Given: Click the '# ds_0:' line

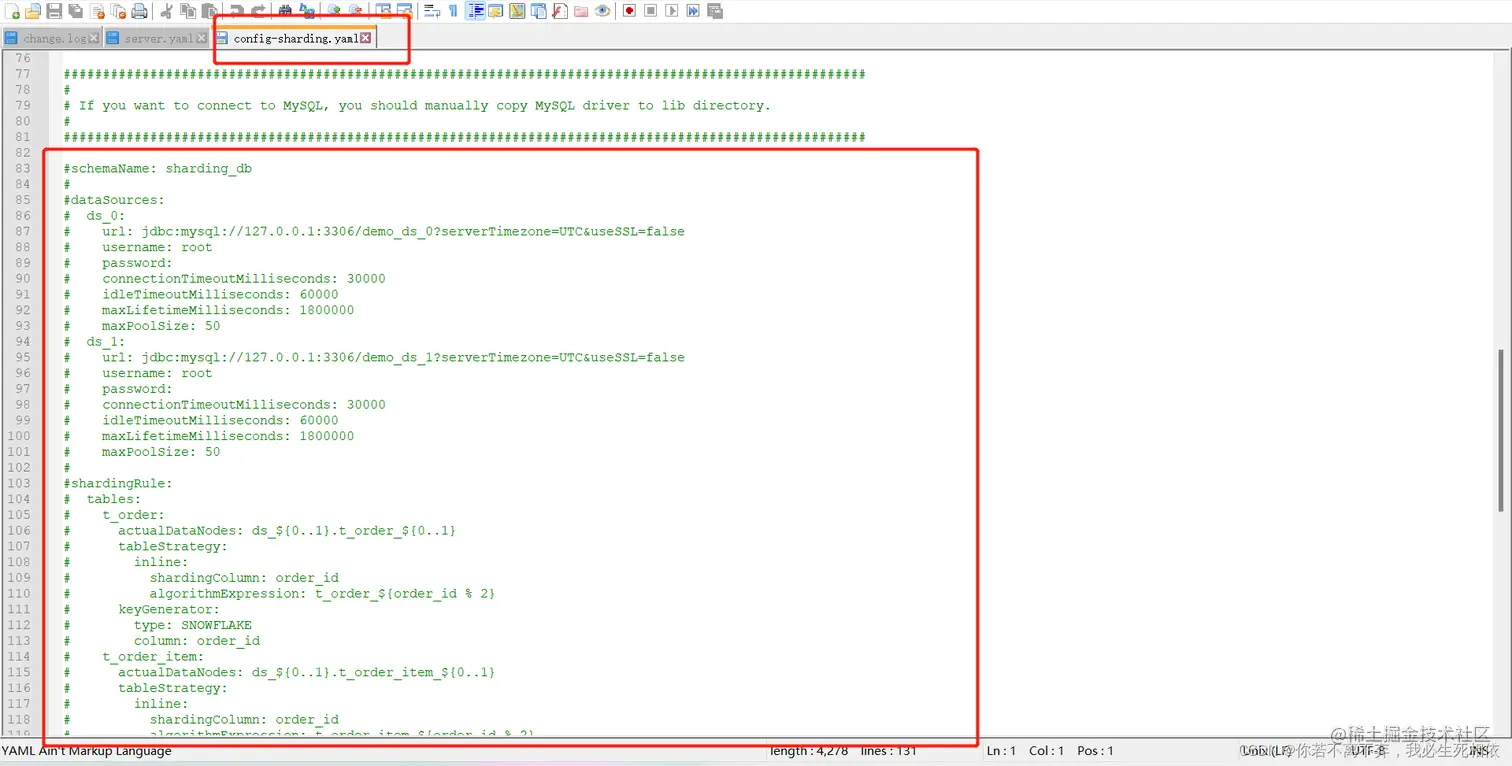Looking at the screenshot, I should (95, 215).
